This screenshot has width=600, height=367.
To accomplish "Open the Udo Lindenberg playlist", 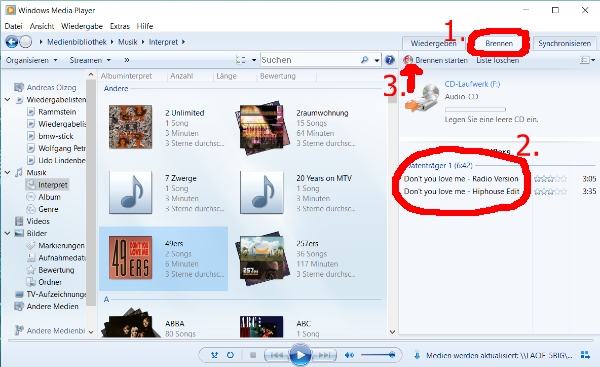I will point(62,160).
